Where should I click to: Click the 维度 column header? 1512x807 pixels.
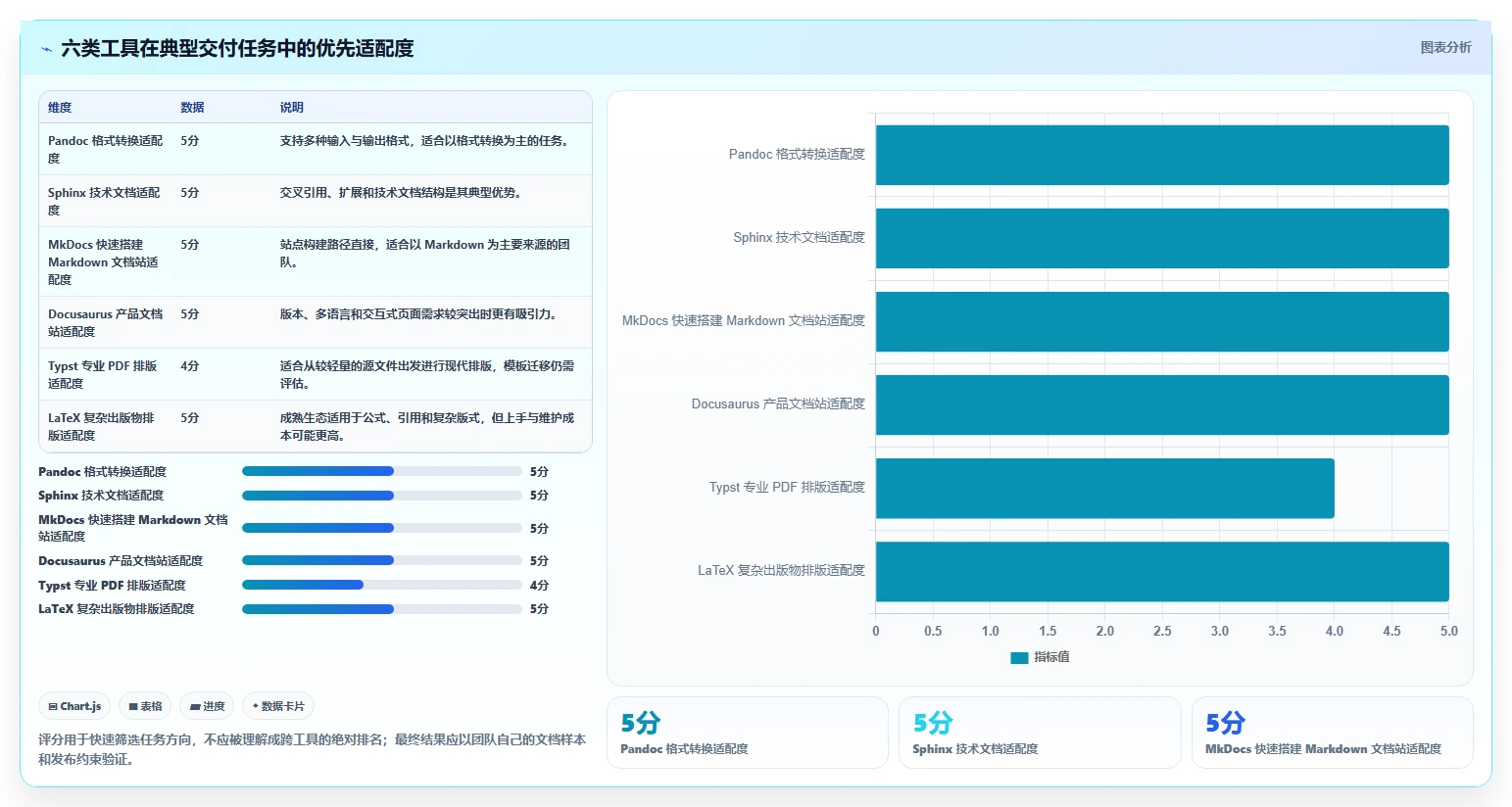pyautogui.click(x=60, y=108)
